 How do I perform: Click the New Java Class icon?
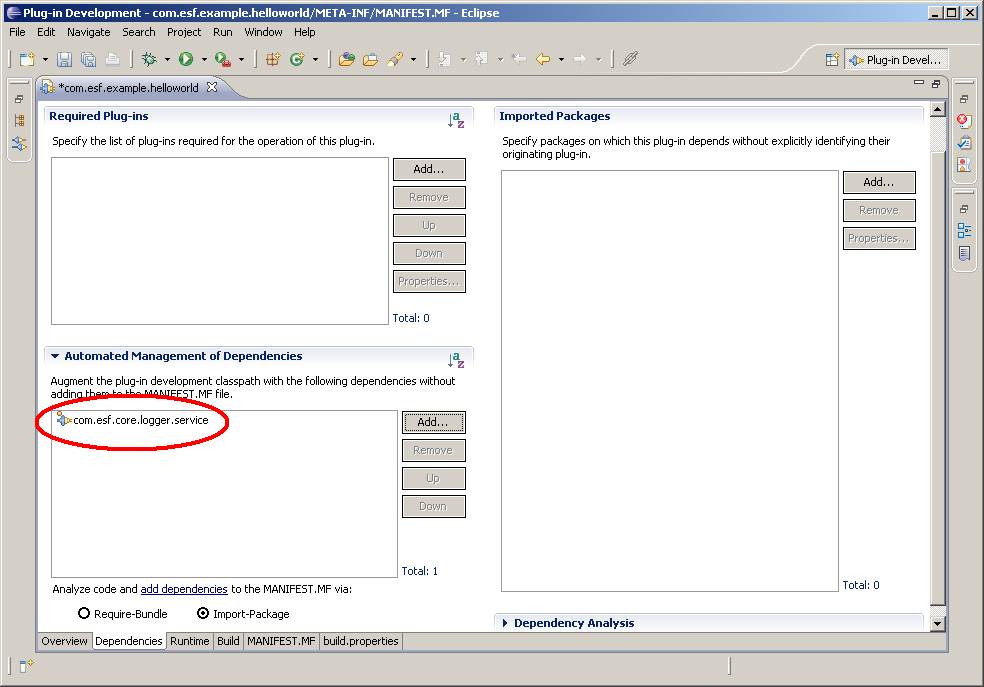coord(297,60)
